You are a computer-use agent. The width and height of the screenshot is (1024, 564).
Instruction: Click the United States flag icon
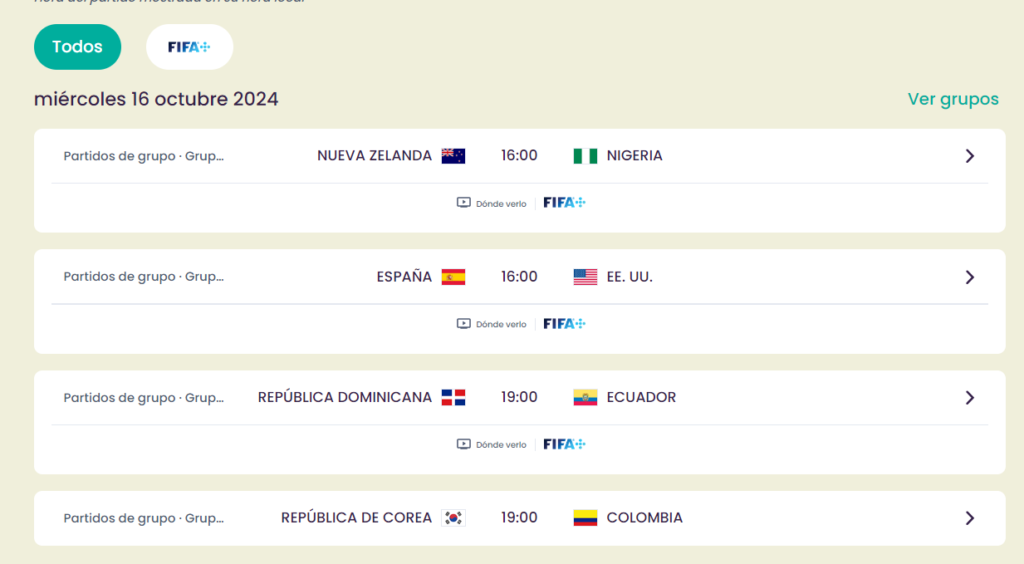[x=585, y=277]
